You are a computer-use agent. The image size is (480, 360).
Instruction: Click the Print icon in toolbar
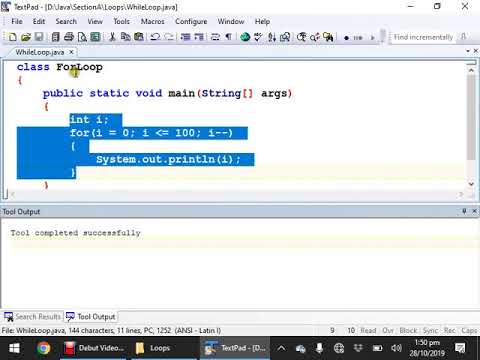[69, 37]
